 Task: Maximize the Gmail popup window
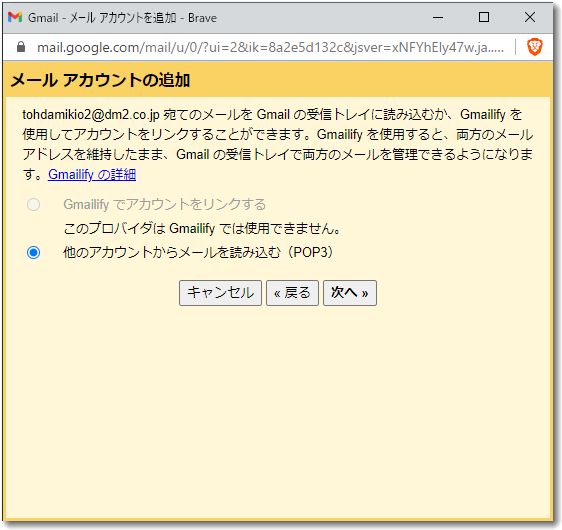pyautogui.click(x=484, y=17)
